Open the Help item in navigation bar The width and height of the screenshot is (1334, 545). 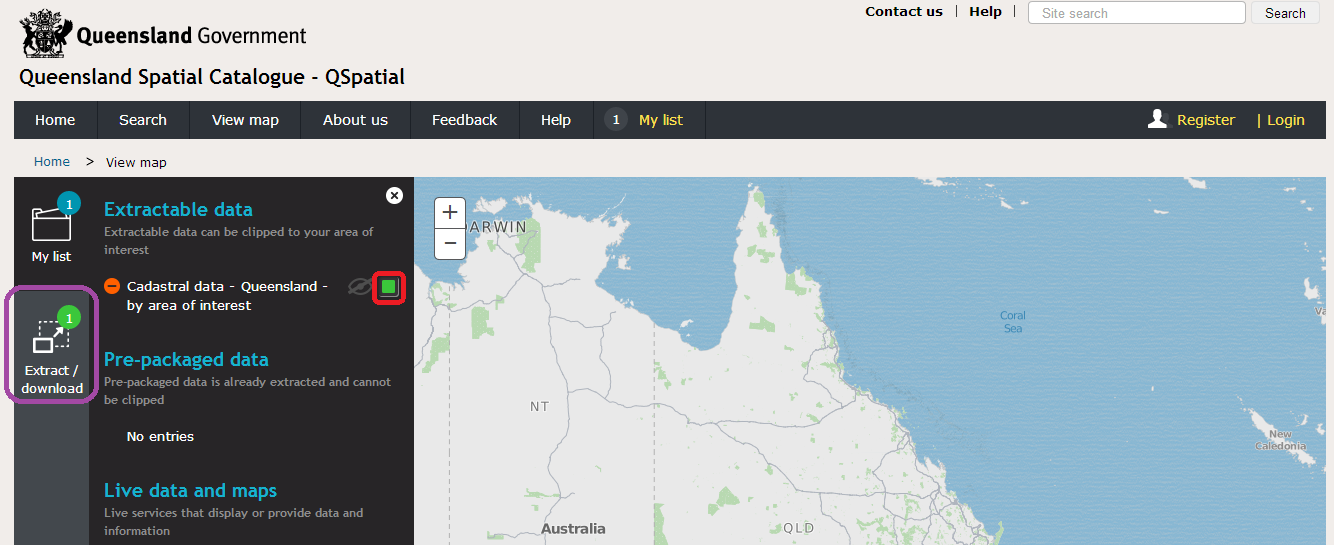556,120
